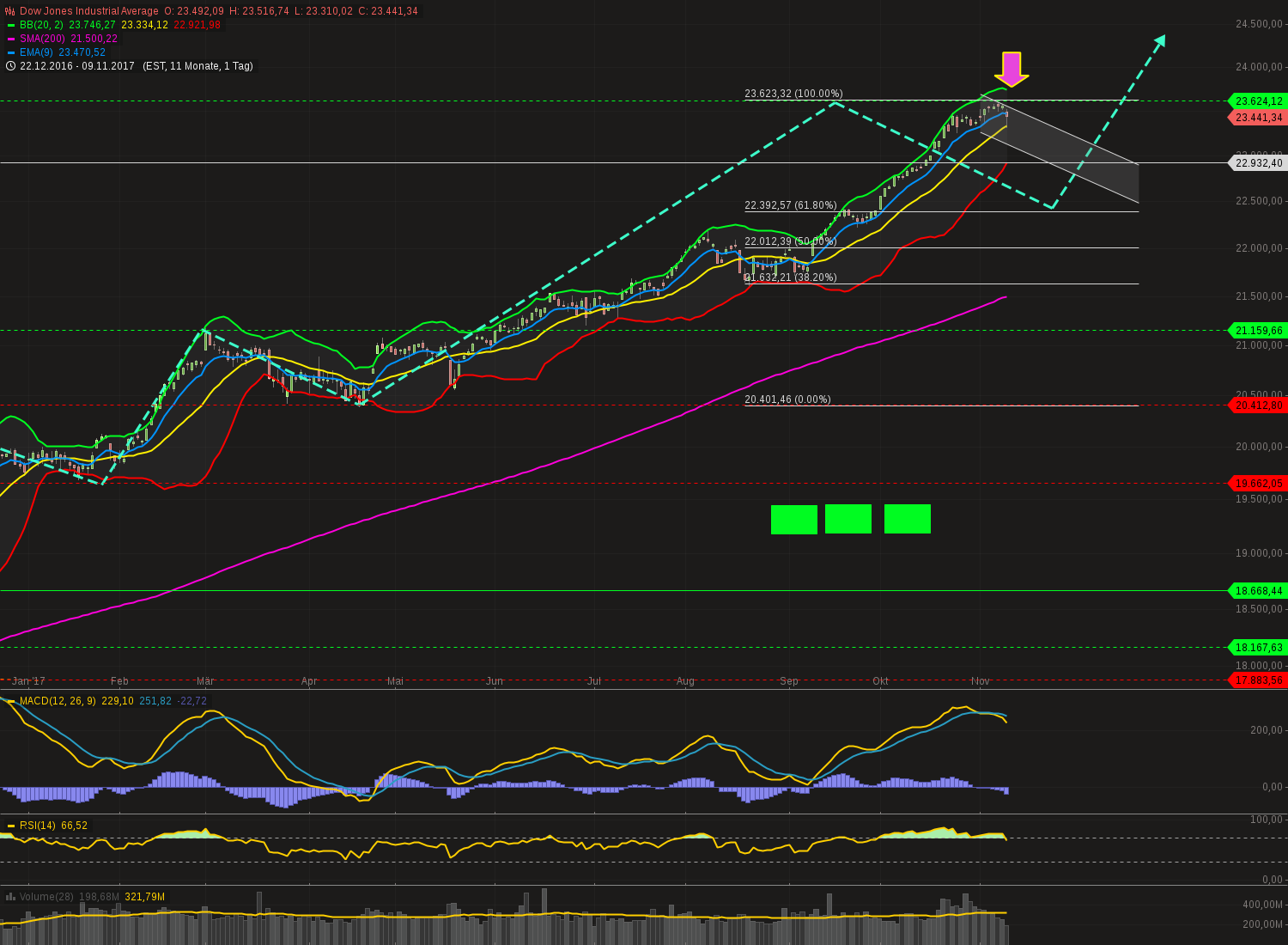This screenshot has height=945, width=1288.
Task: Hide the SMA(200) overlay from the legend
Action: [41, 39]
